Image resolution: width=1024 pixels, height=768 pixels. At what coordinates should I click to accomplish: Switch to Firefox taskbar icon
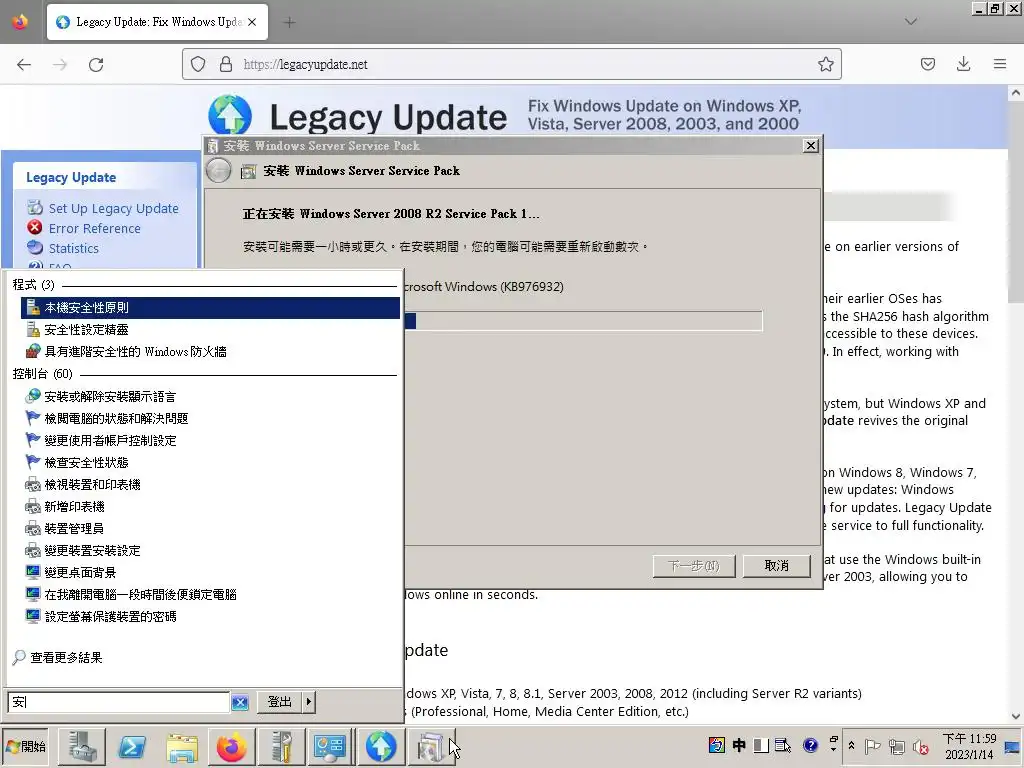click(232, 746)
